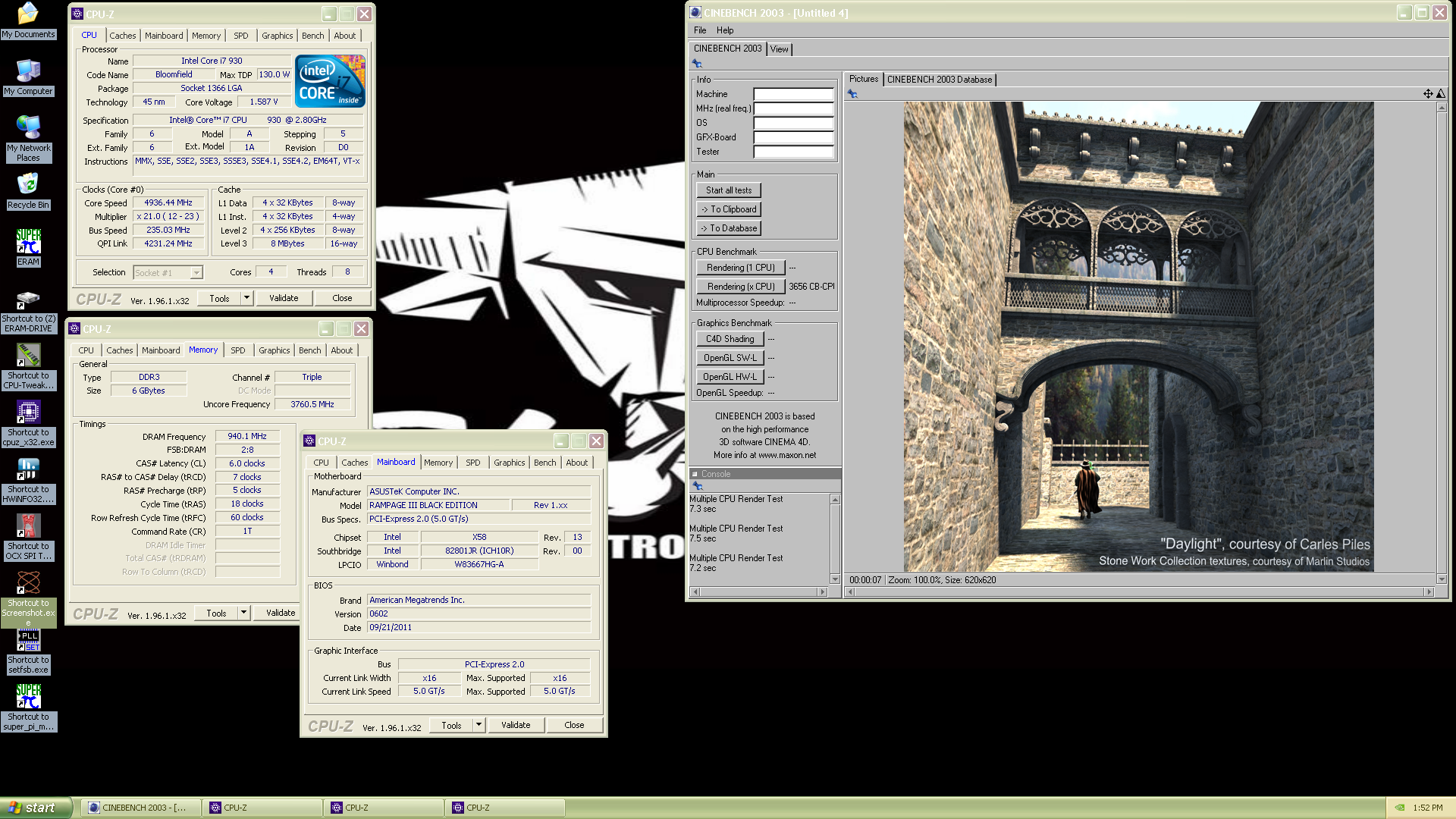
Task: Run the C4D Shading test
Action: pos(730,339)
